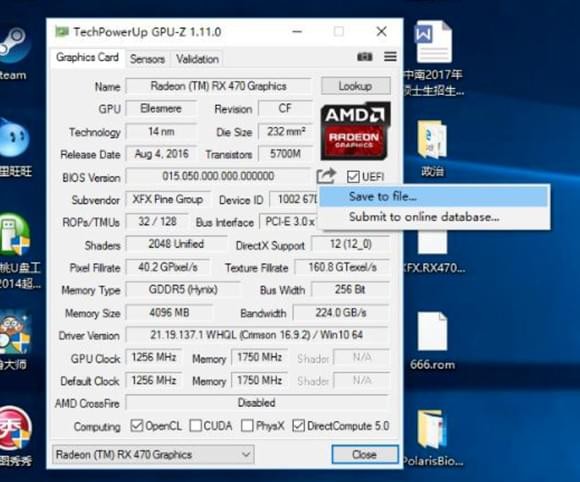Click the Transistors value 5700M

pos(285,154)
